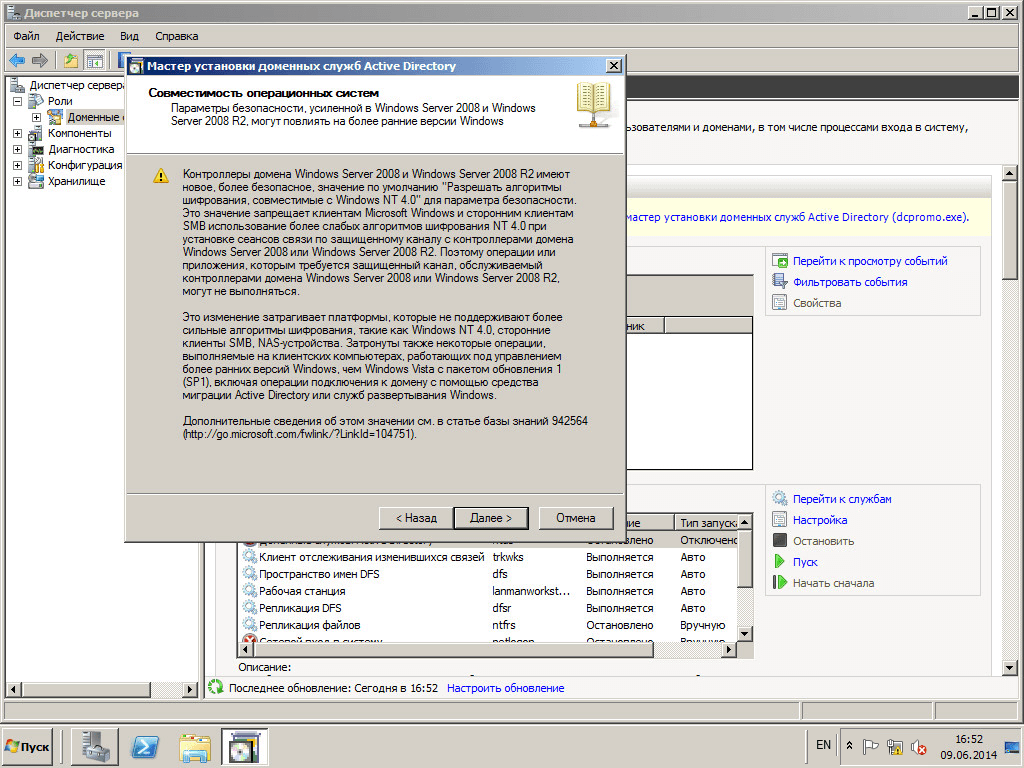The height and width of the screenshot is (768, 1024).
Task: Click the back arrow in the toolbar
Action: [17, 60]
